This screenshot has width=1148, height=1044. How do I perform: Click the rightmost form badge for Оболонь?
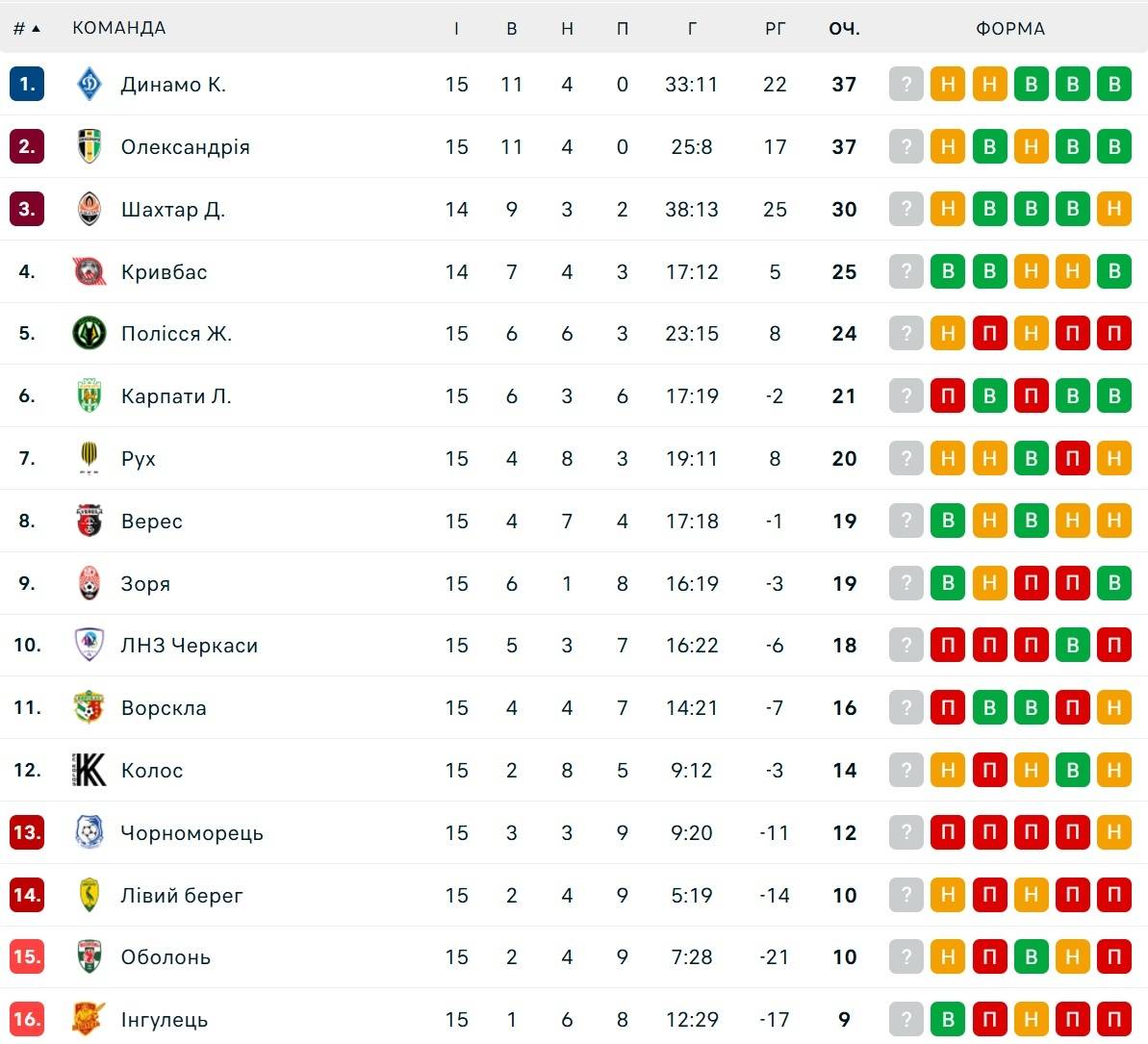click(1114, 956)
